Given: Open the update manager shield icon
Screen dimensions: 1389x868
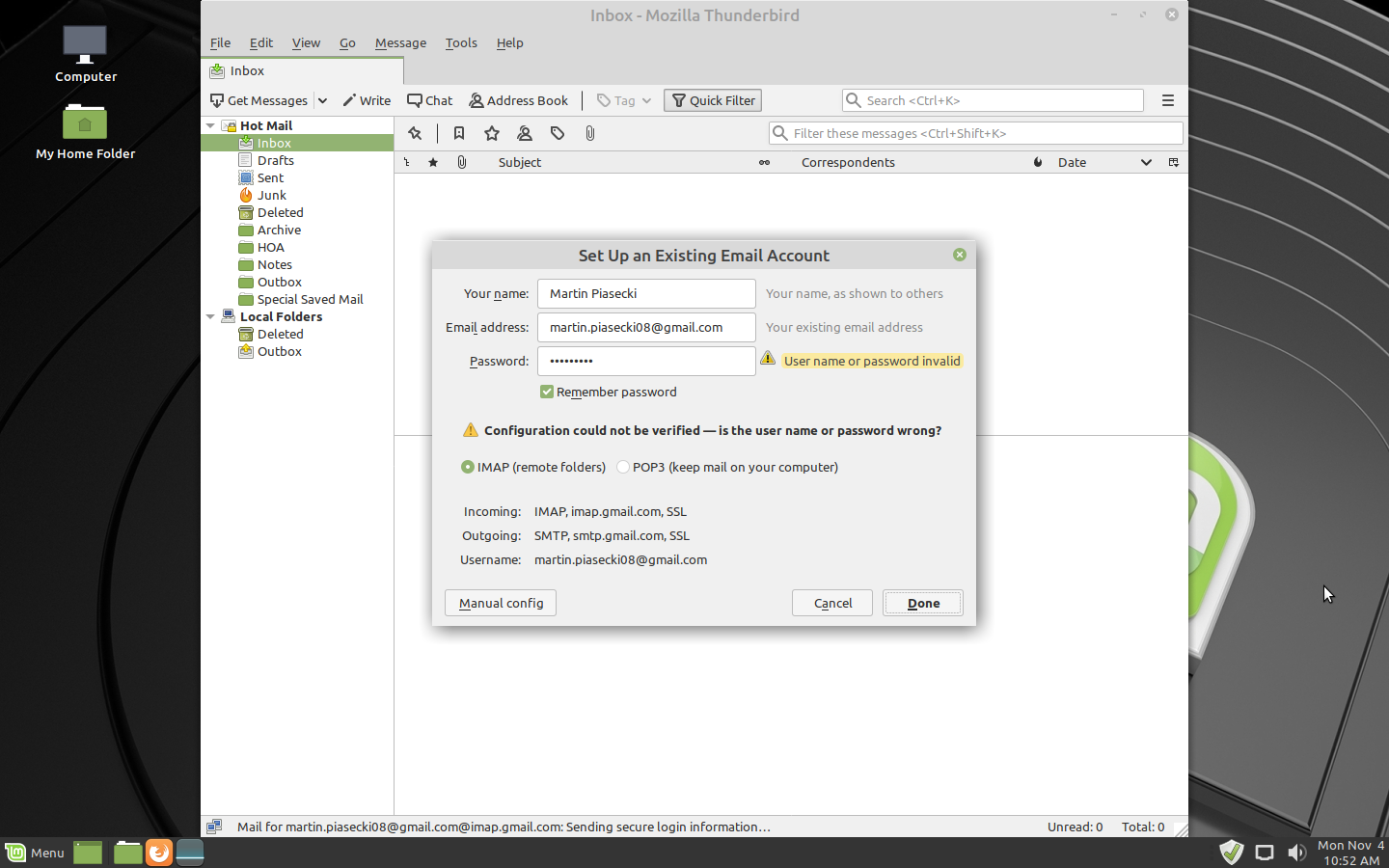Looking at the screenshot, I should pyautogui.click(x=1231, y=853).
